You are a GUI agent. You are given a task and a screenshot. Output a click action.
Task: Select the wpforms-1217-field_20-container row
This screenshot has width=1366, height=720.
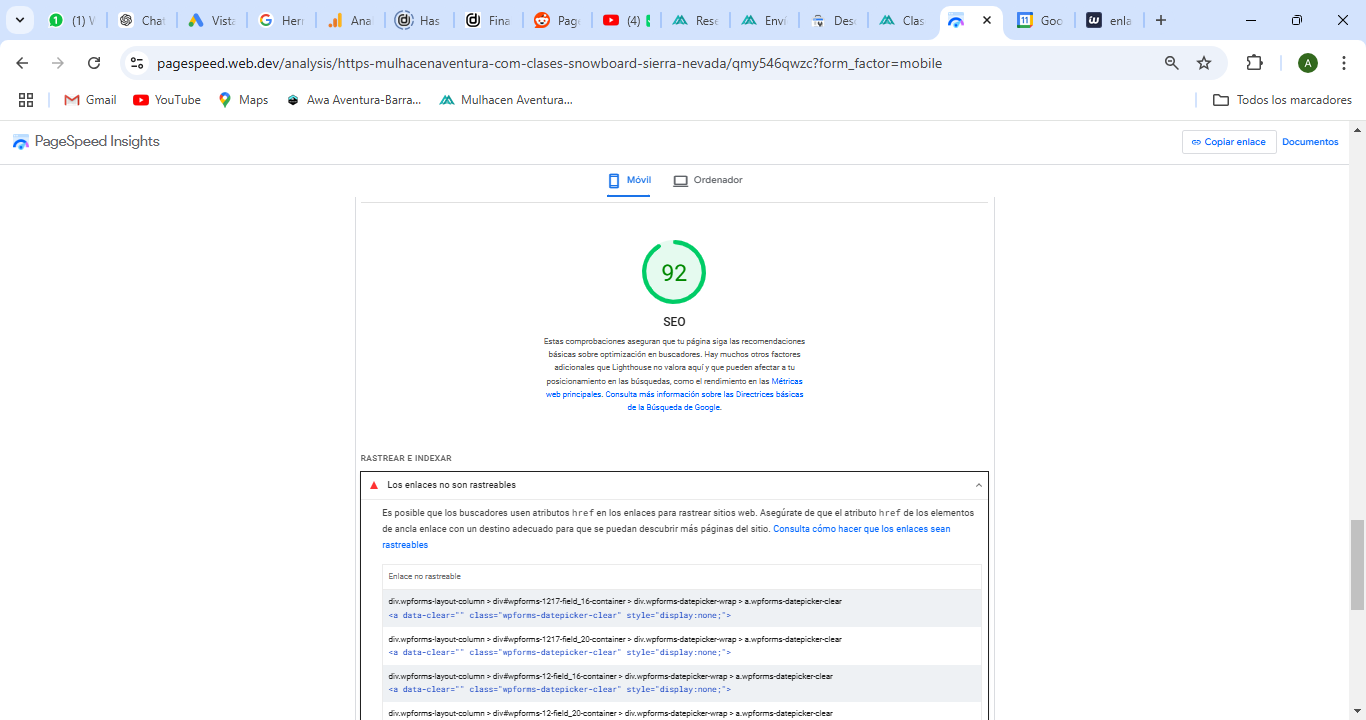682,646
